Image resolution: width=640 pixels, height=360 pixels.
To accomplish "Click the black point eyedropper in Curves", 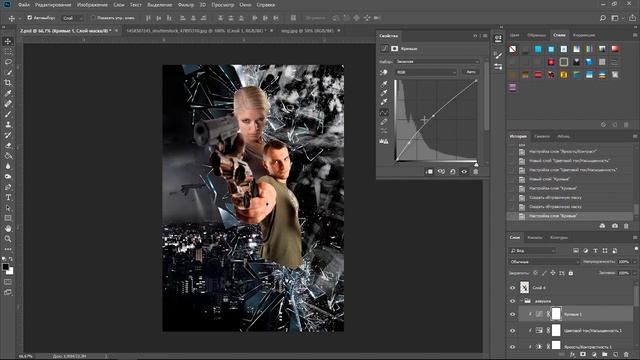I will click(384, 84).
